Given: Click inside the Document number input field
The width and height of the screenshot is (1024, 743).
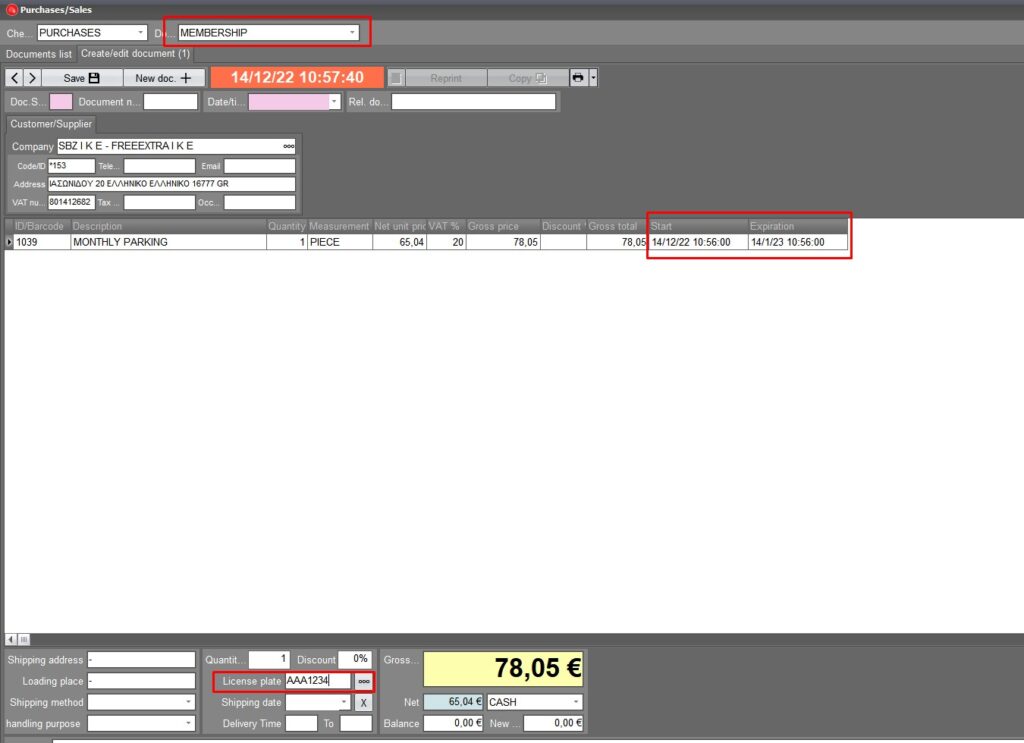Looking at the screenshot, I should [169, 101].
